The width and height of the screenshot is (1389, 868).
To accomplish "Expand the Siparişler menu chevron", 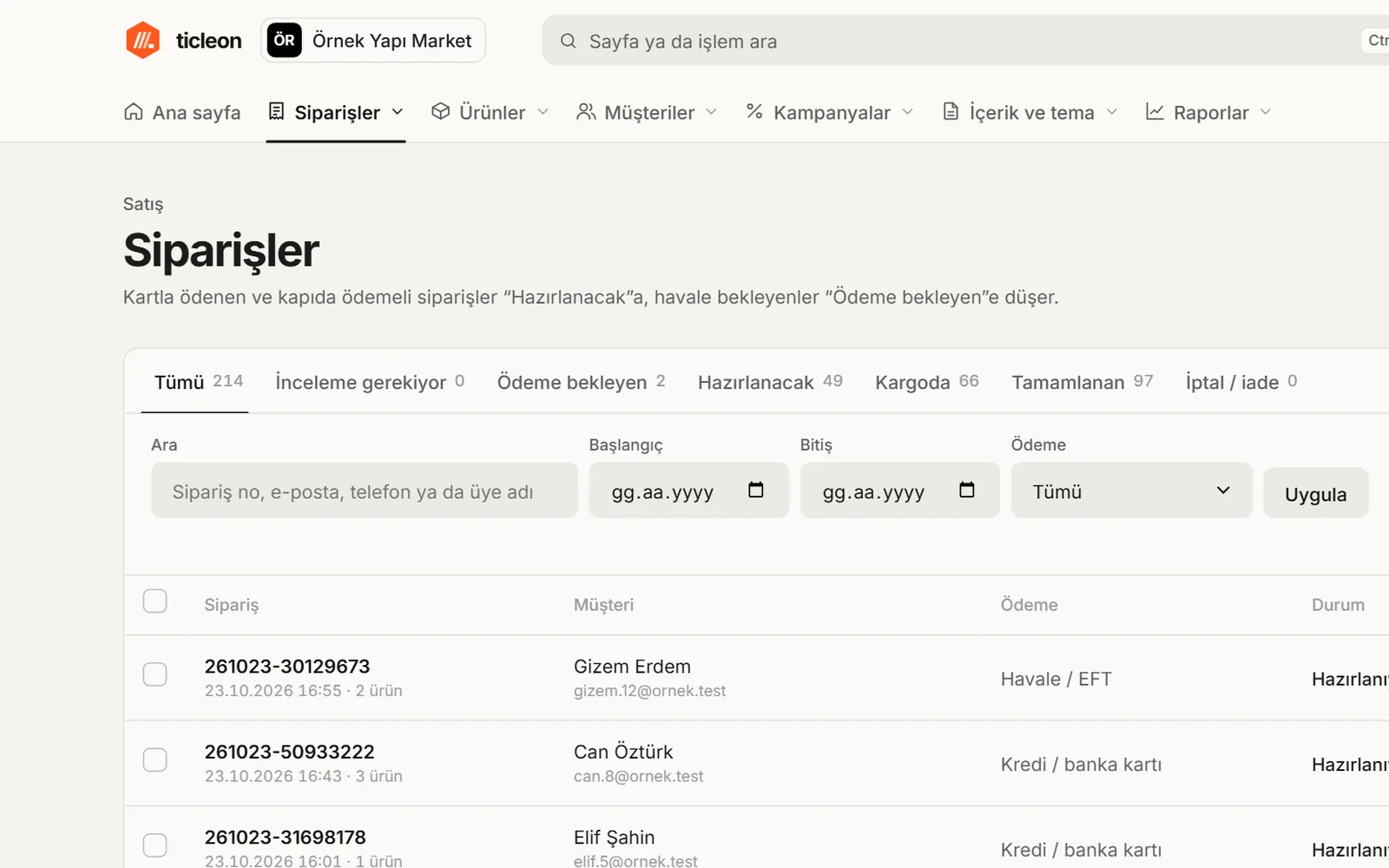I will point(398,112).
